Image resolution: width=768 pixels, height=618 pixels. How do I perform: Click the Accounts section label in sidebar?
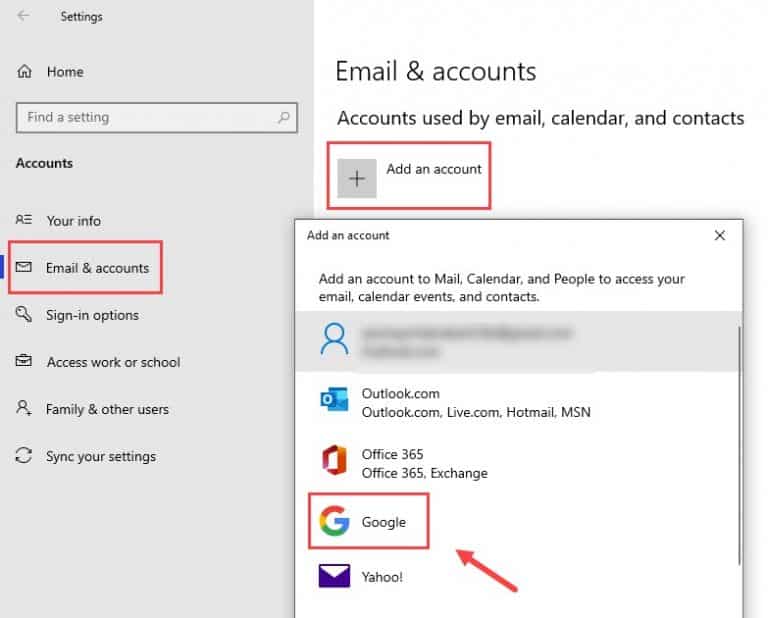point(45,163)
